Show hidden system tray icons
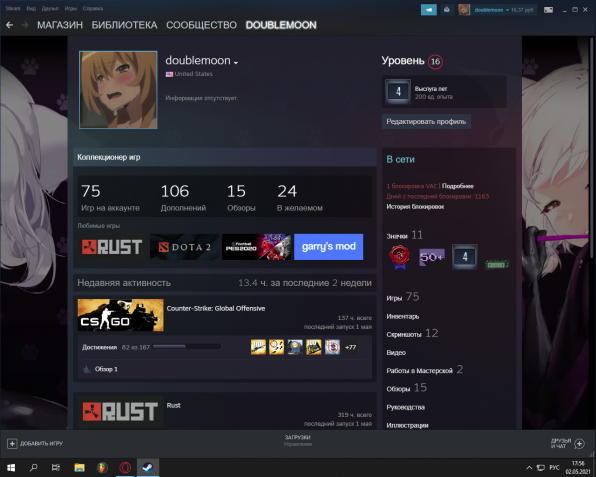The image size is (596, 477). tap(529, 467)
